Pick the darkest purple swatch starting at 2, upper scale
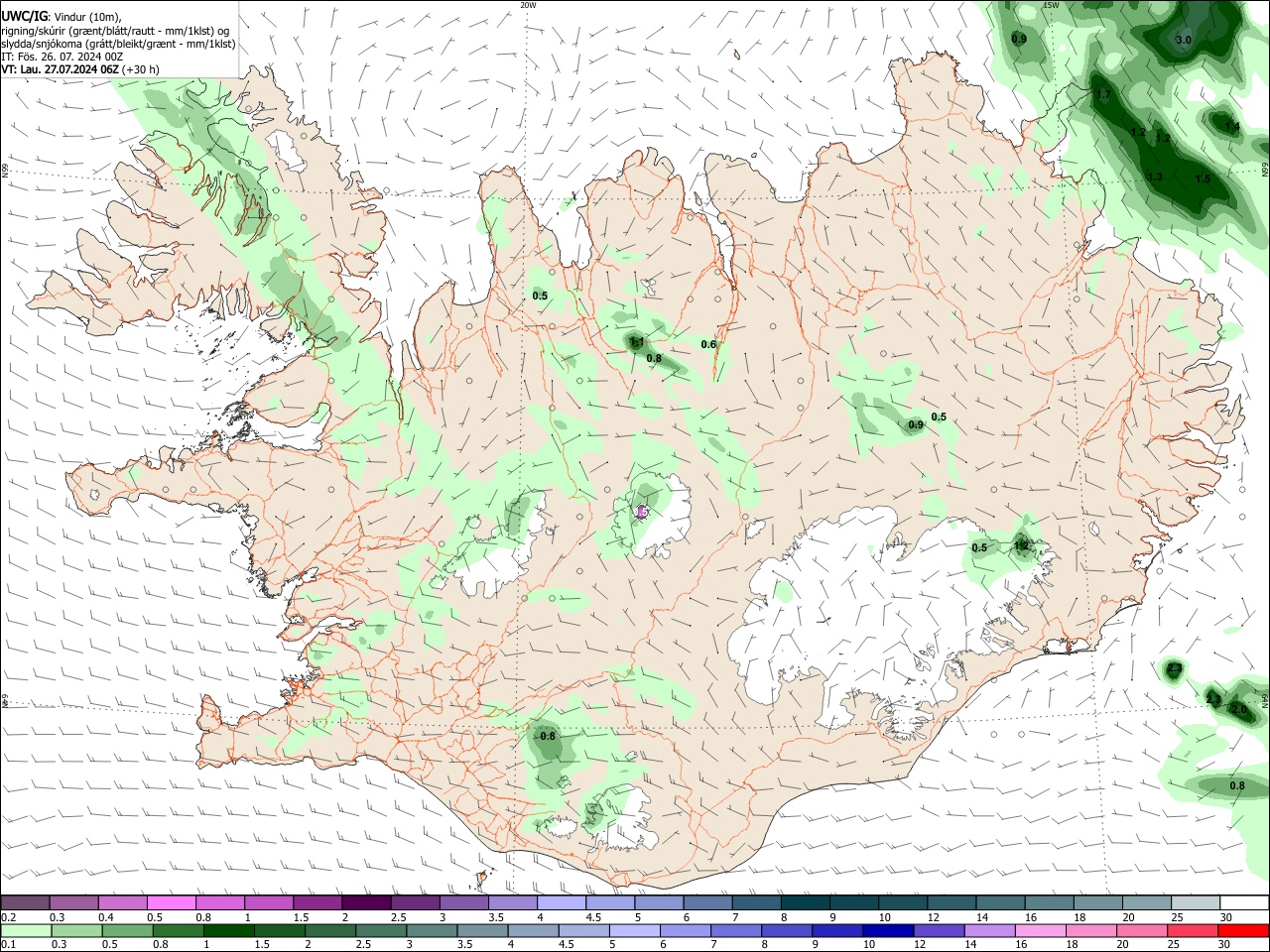This screenshot has width=1270, height=952. tap(366, 903)
